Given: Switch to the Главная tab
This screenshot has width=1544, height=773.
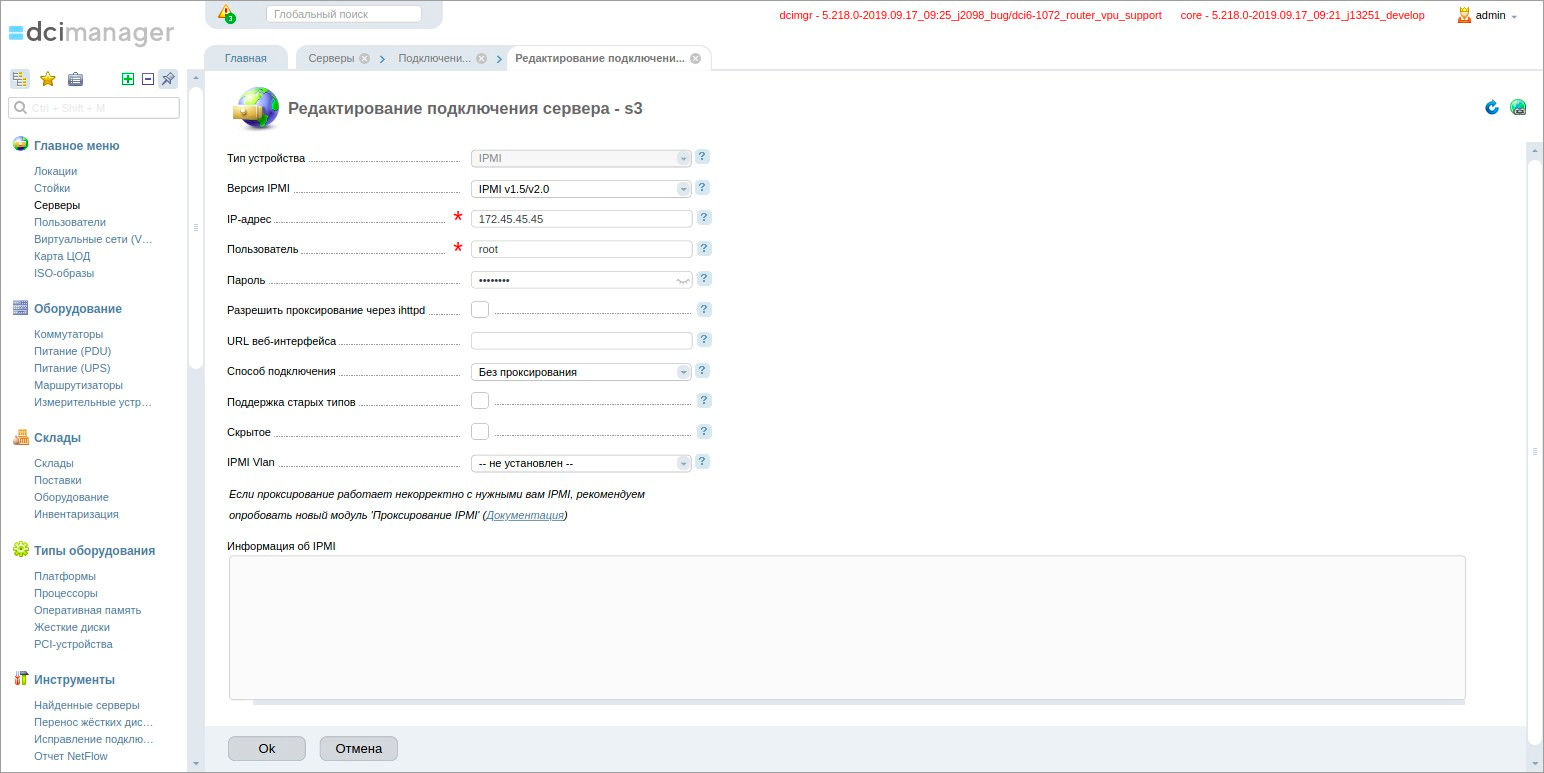Looking at the screenshot, I should coord(245,57).
